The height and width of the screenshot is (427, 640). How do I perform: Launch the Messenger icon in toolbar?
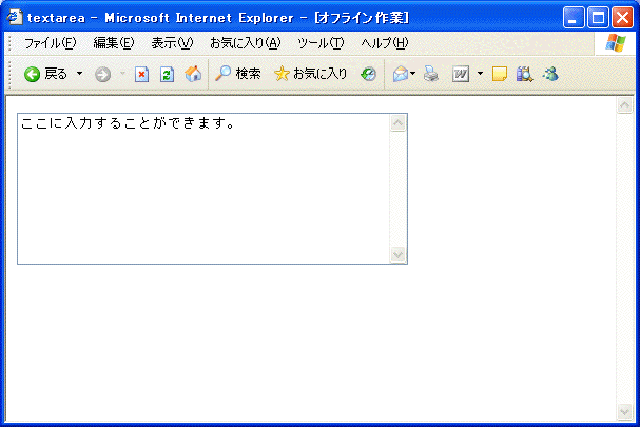pos(550,74)
